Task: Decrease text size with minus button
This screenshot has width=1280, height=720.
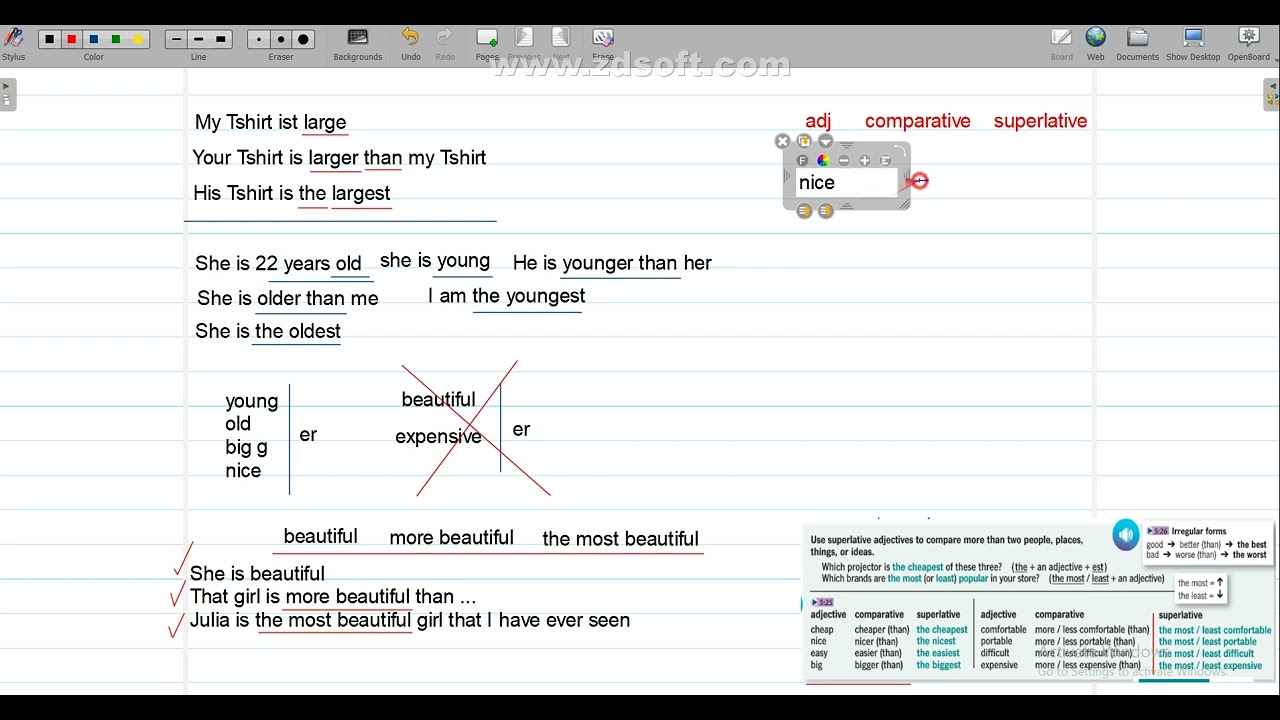Action: [x=844, y=160]
